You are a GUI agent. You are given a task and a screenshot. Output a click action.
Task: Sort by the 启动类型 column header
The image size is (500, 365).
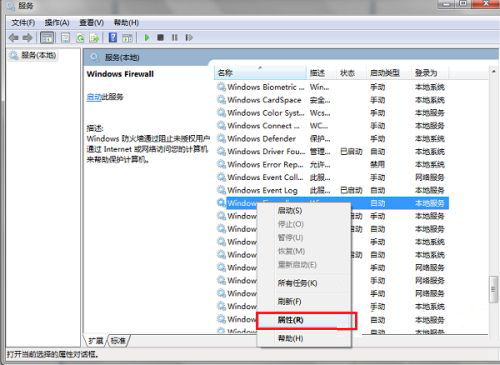[x=388, y=73]
